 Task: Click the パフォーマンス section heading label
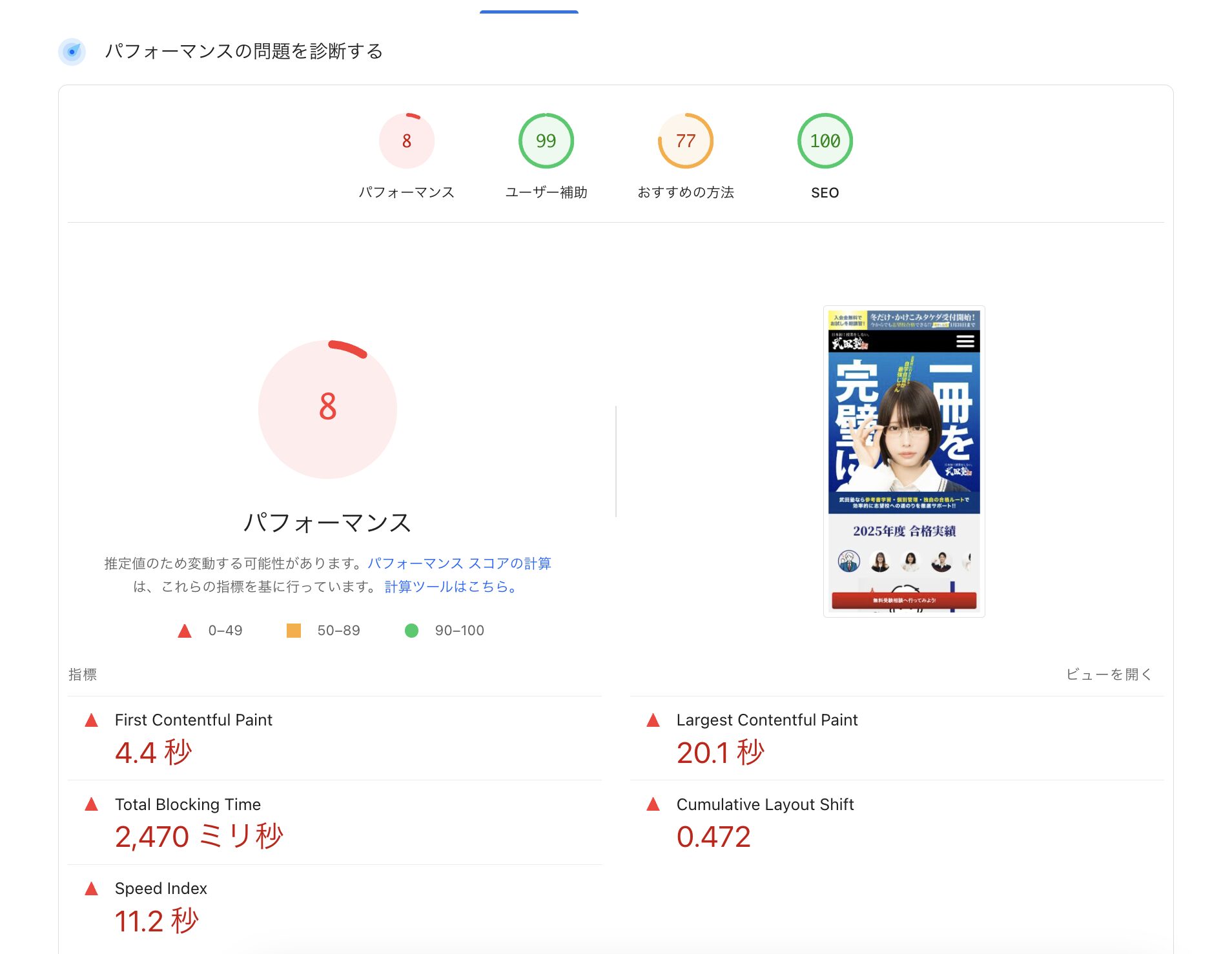(328, 523)
